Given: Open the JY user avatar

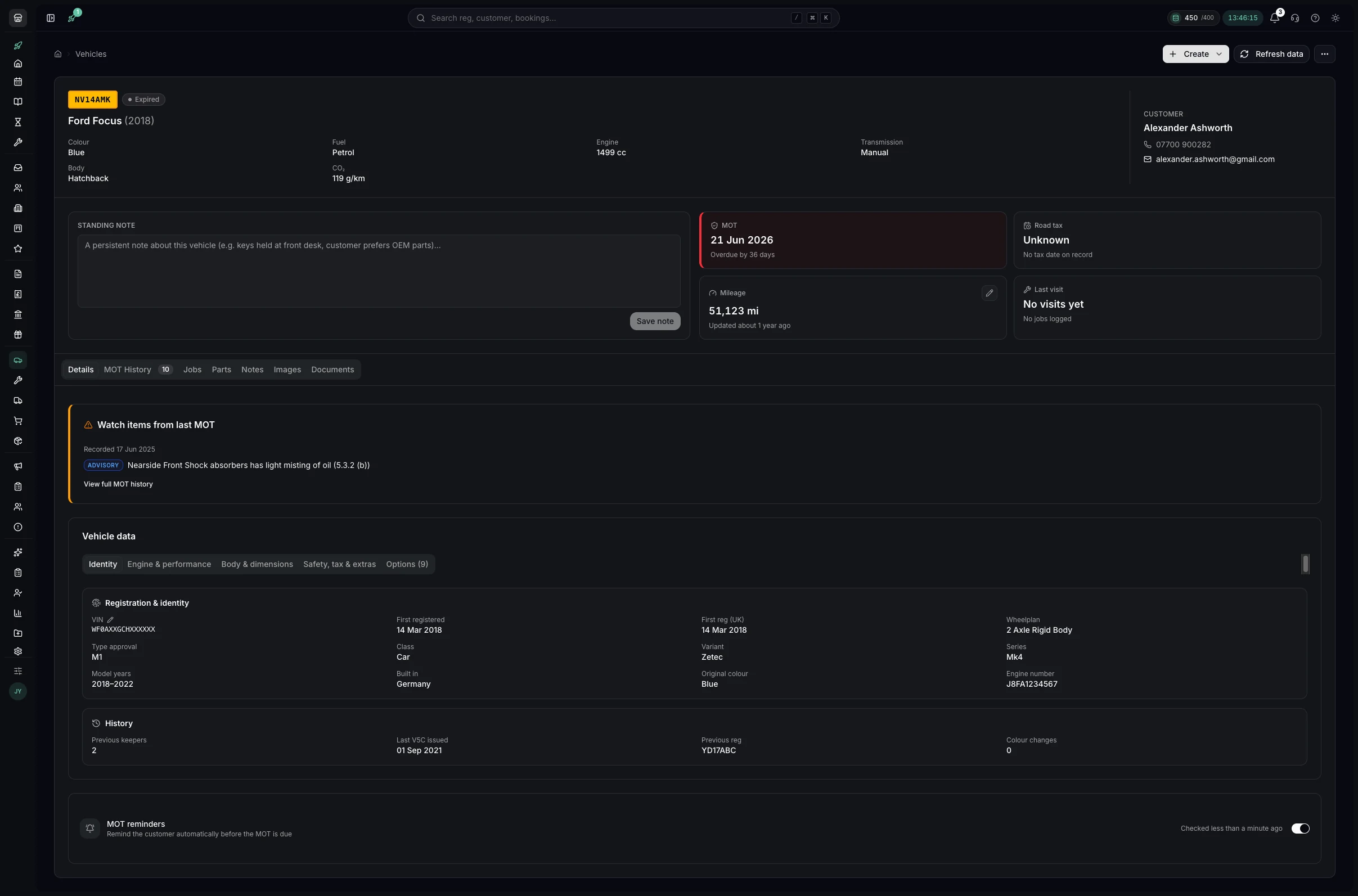Looking at the screenshot, I should pyautogui.click(x=17, y=691).
